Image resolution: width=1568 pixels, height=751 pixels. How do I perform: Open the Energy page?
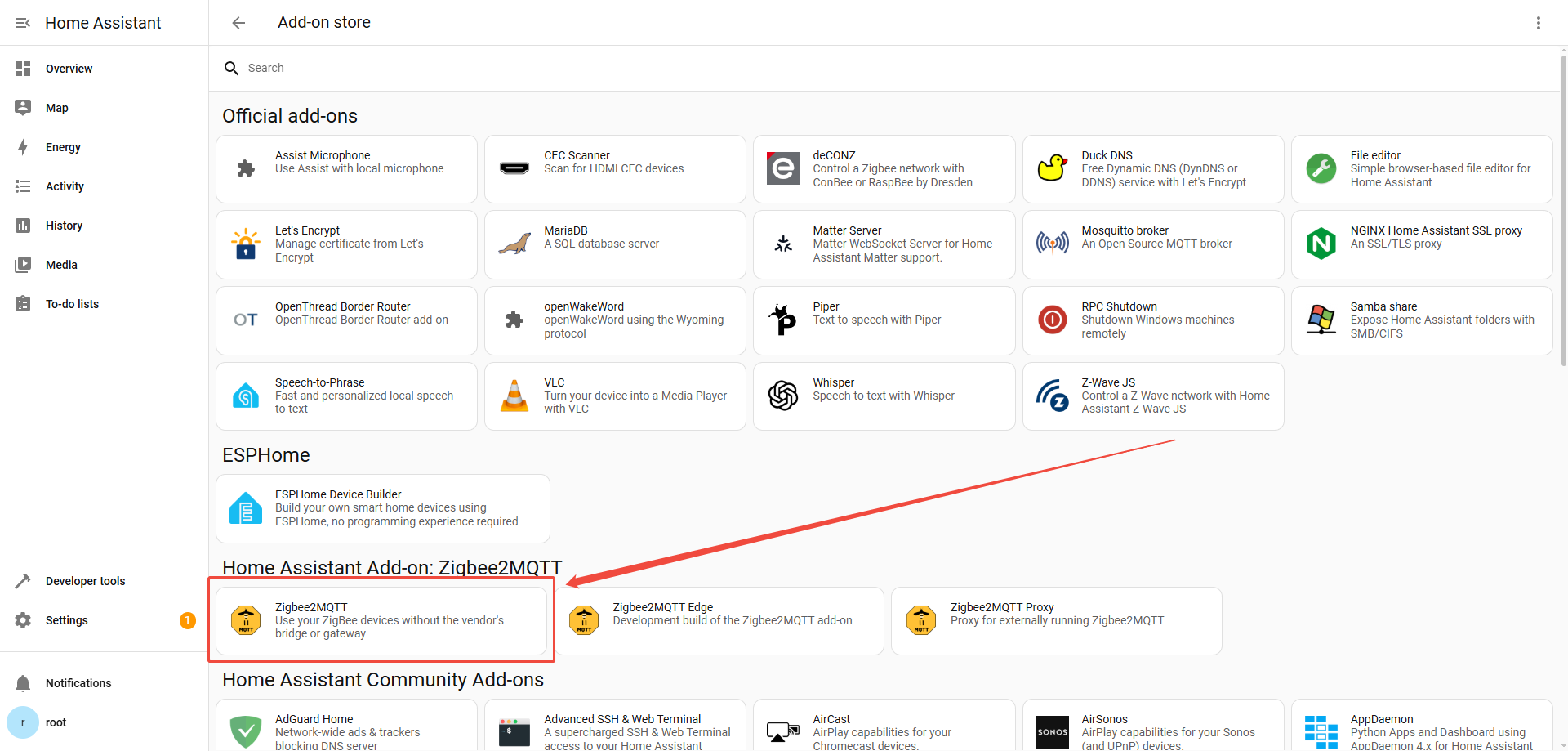pos(63,147)
